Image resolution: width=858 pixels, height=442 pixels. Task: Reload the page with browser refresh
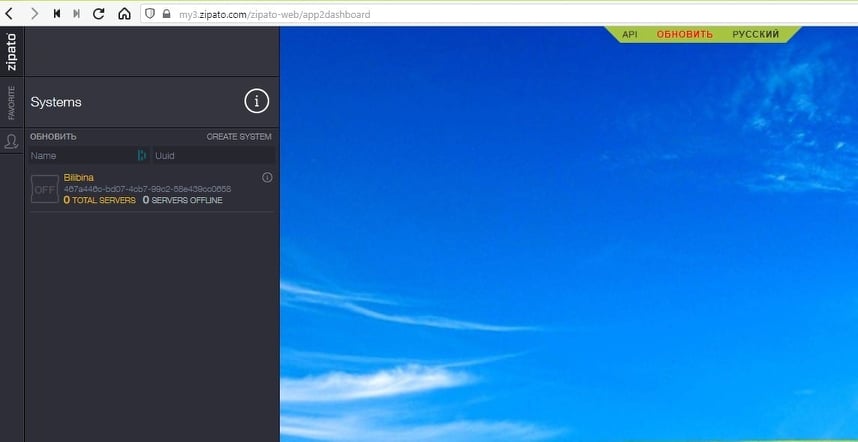point(98,14)
